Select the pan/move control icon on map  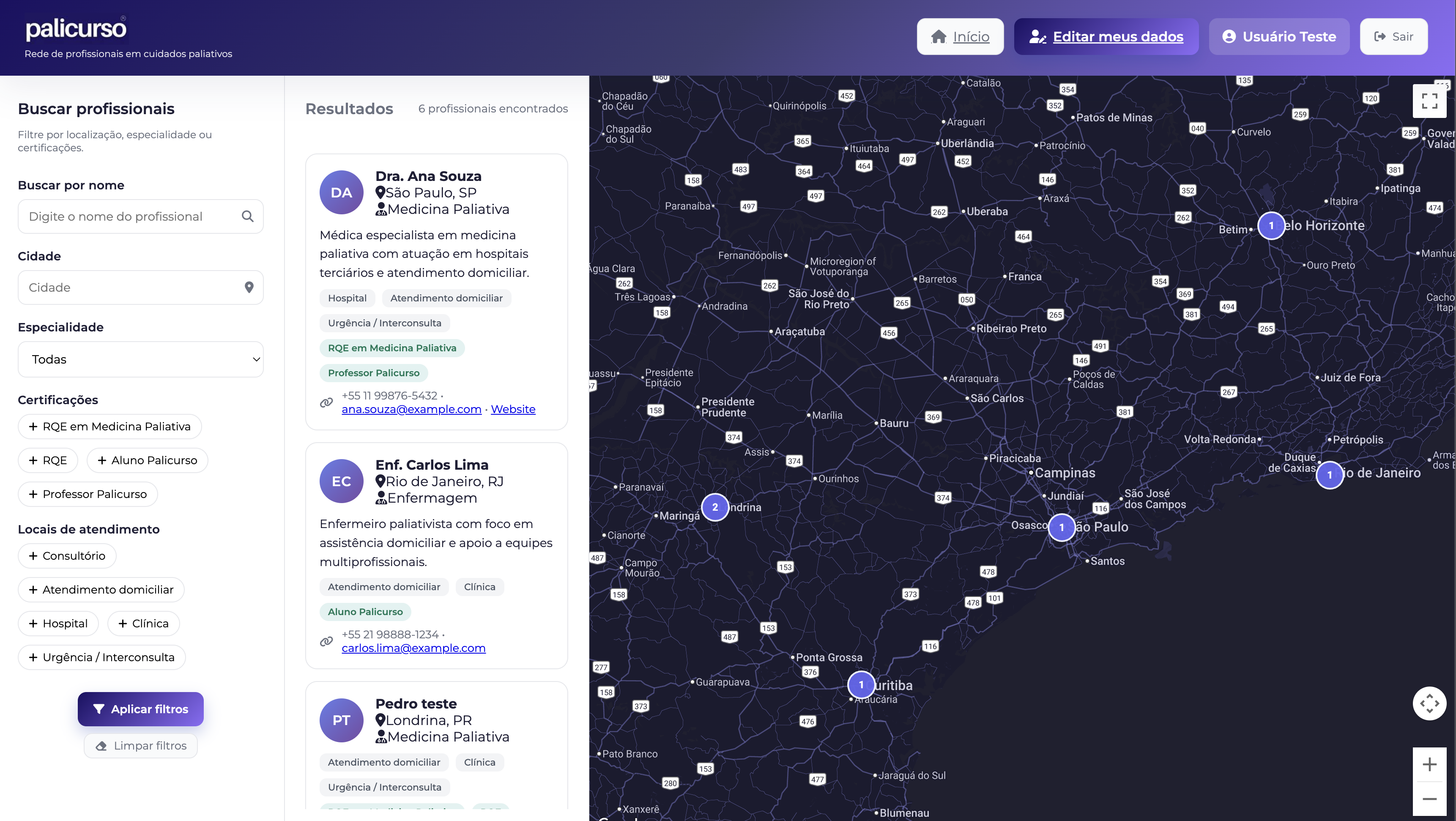click(x=1430, y=703)
